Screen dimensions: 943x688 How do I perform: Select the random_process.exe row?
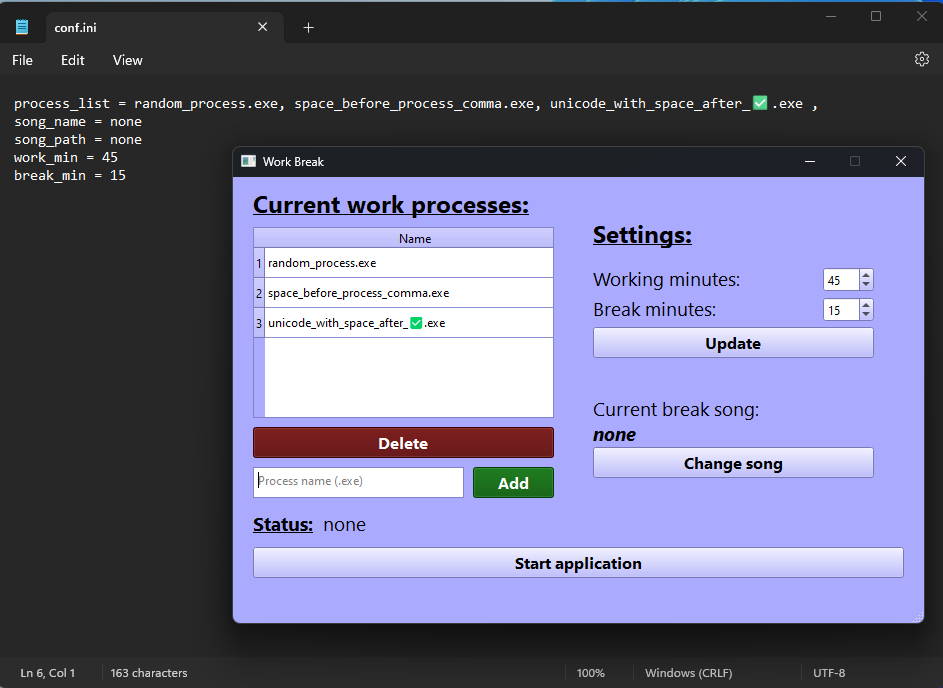click(x=408, y=263)
